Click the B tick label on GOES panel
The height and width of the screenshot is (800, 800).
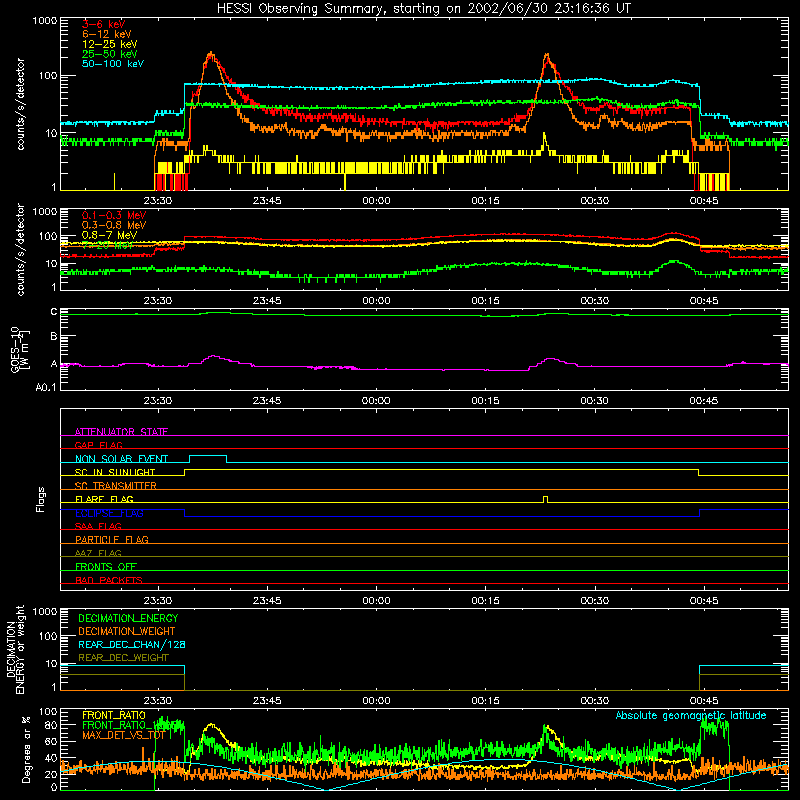tap(54, 337)
